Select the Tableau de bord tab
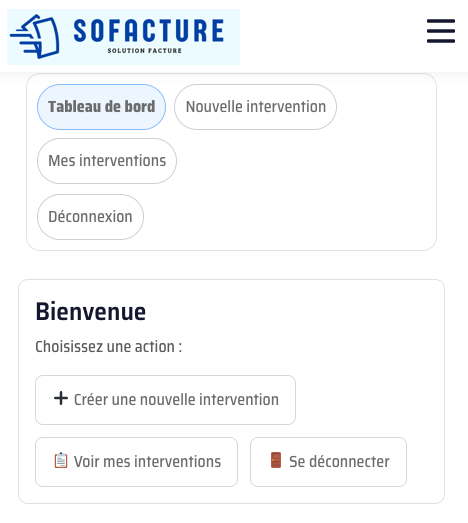The height and width of the screenshot is (523, 468). pos(101,107)
